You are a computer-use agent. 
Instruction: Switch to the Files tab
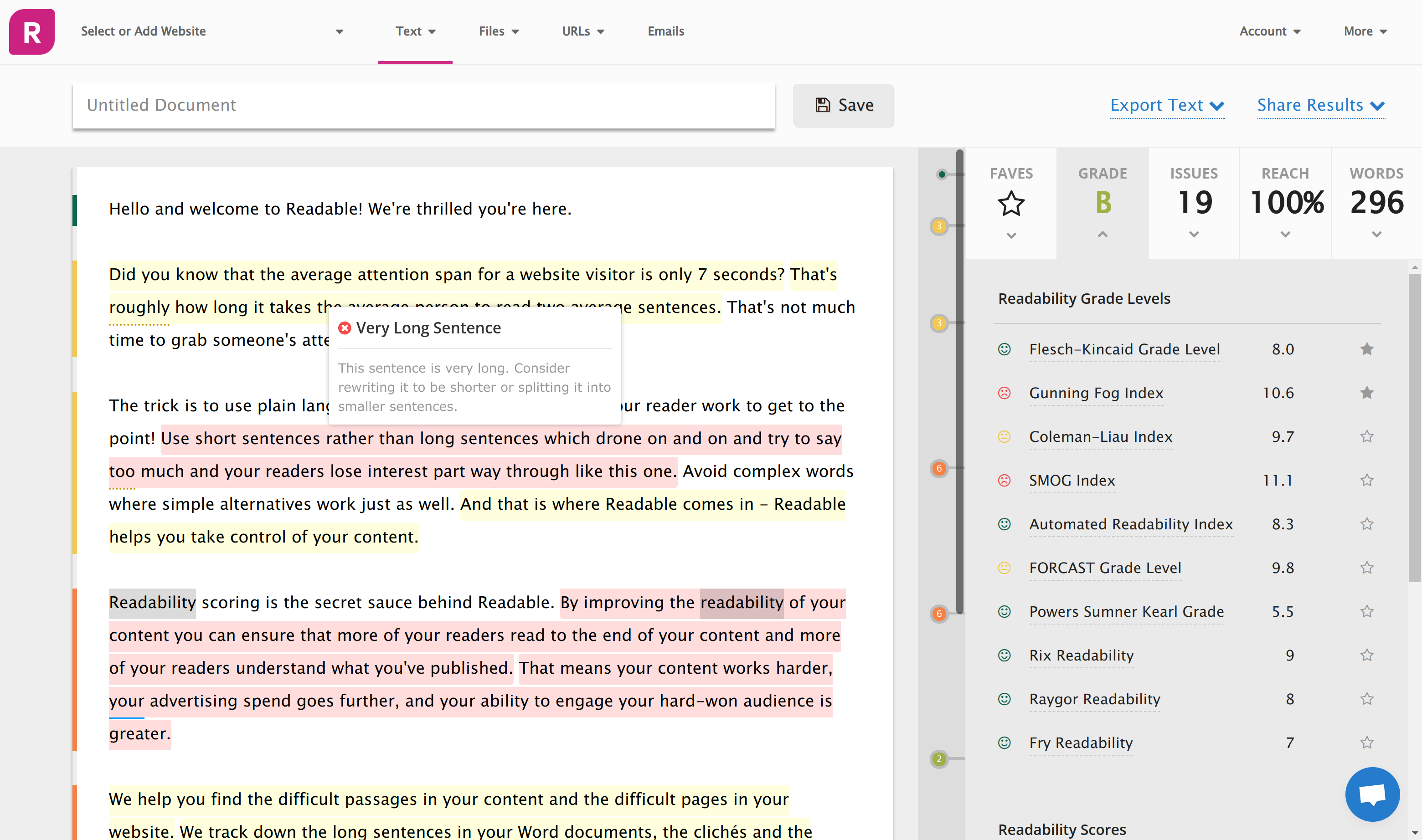[497, 31]
